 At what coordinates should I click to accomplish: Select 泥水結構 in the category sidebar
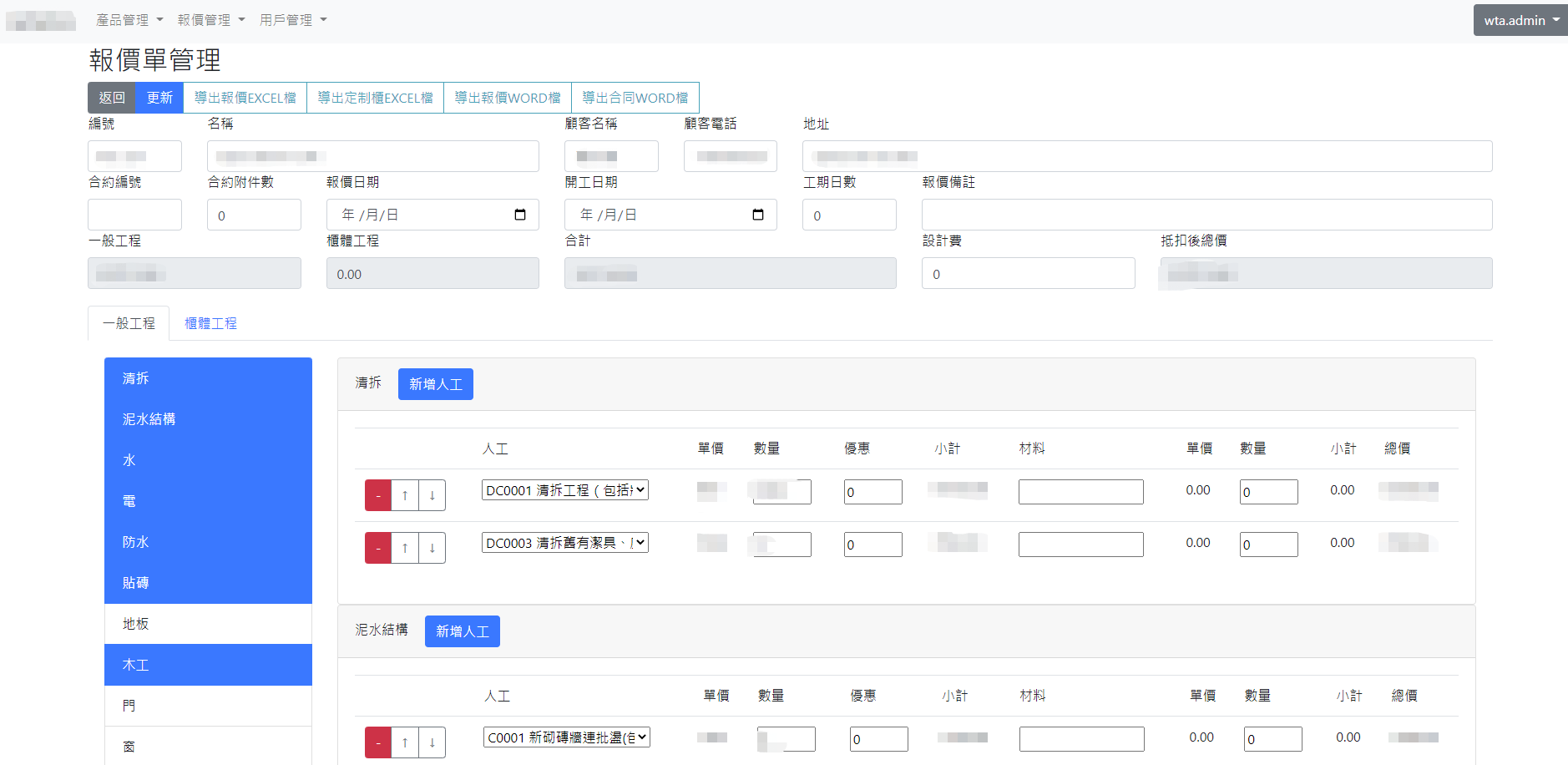pyautogui.click(x=208, y=419)
